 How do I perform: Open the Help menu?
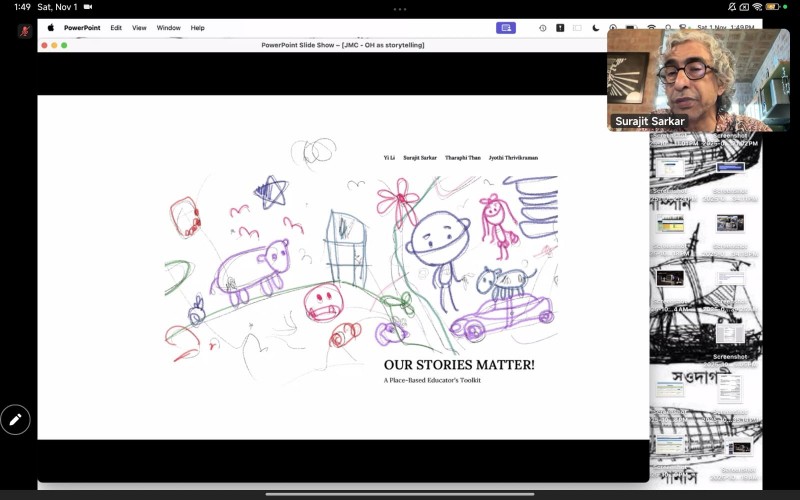197,28
